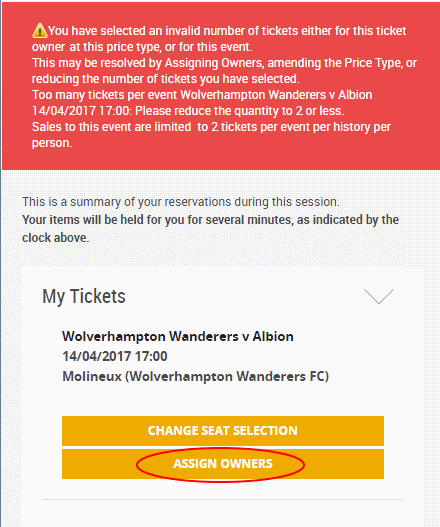Click the 14/04/2017 17:00 date under My Tickets
The height and width of the screenshot is (527, 440).
pos(115,356)
